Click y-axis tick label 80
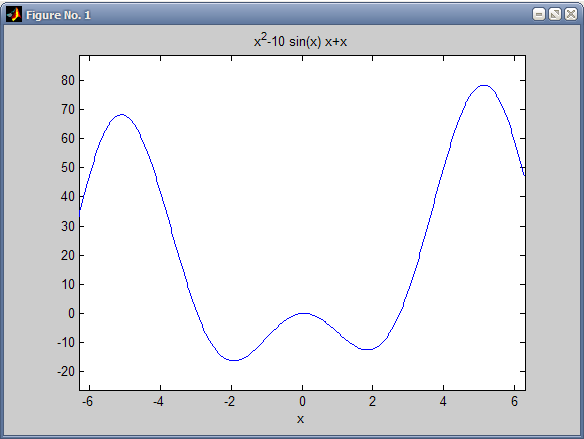 click(68, 80)
